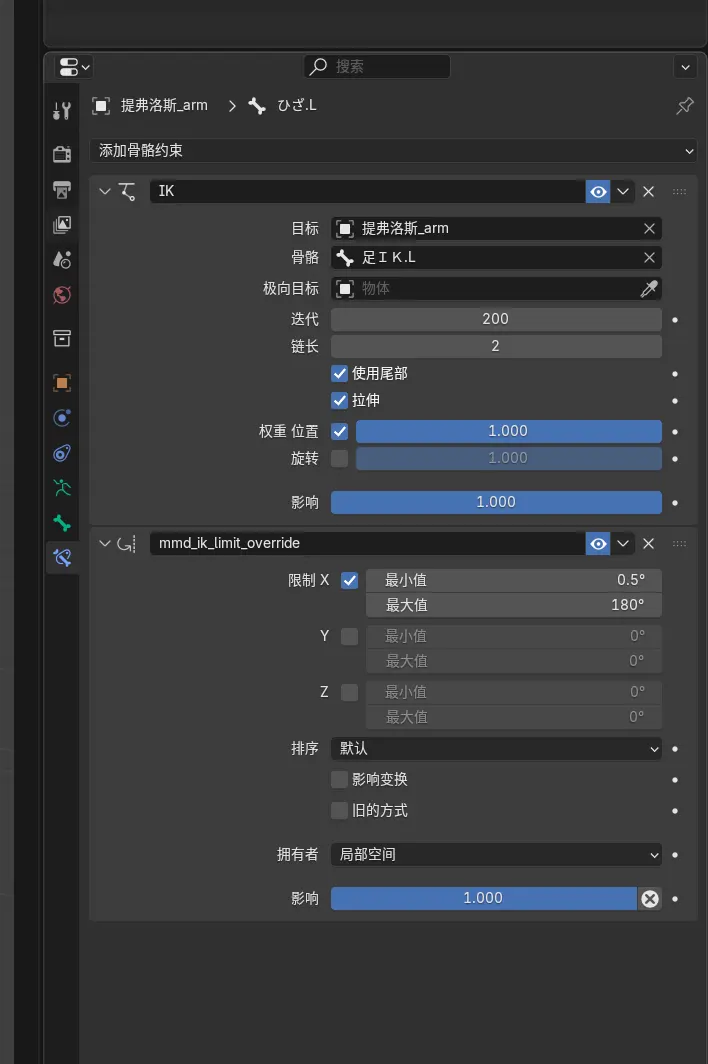Open the View Layer properties tab
The width and height of the screenshot is (708, 1064).
pos(62,225)
